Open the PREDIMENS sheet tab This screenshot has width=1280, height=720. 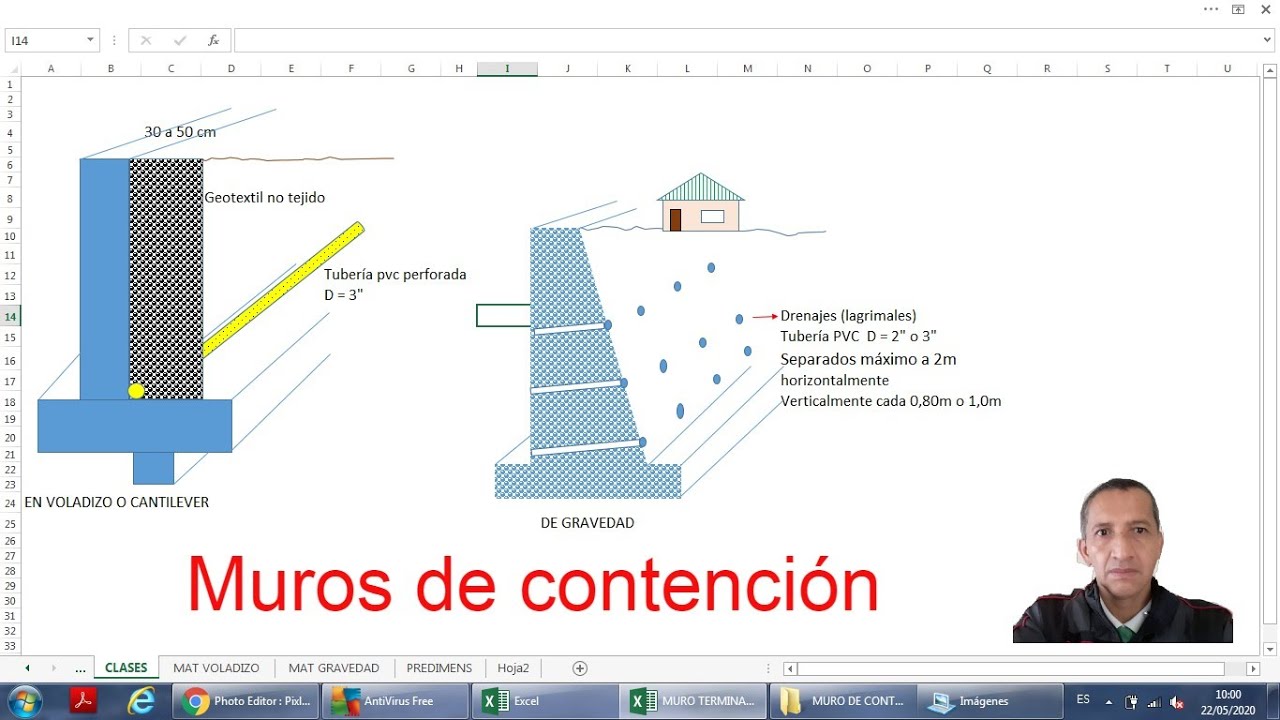coord(439,668)
